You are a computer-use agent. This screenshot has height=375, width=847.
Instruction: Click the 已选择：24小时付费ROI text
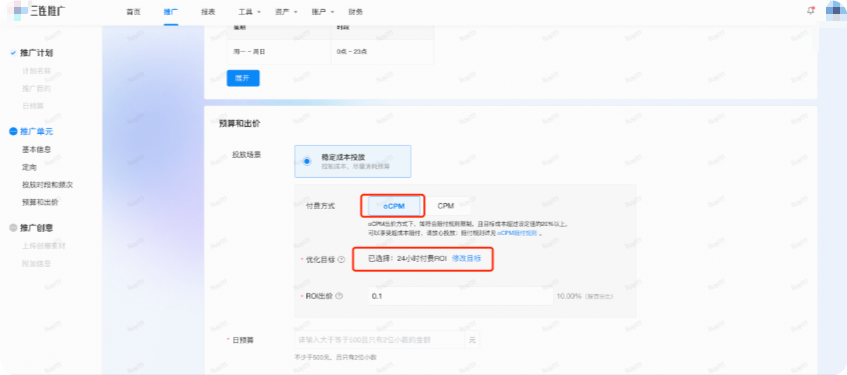tap(407, 259)
